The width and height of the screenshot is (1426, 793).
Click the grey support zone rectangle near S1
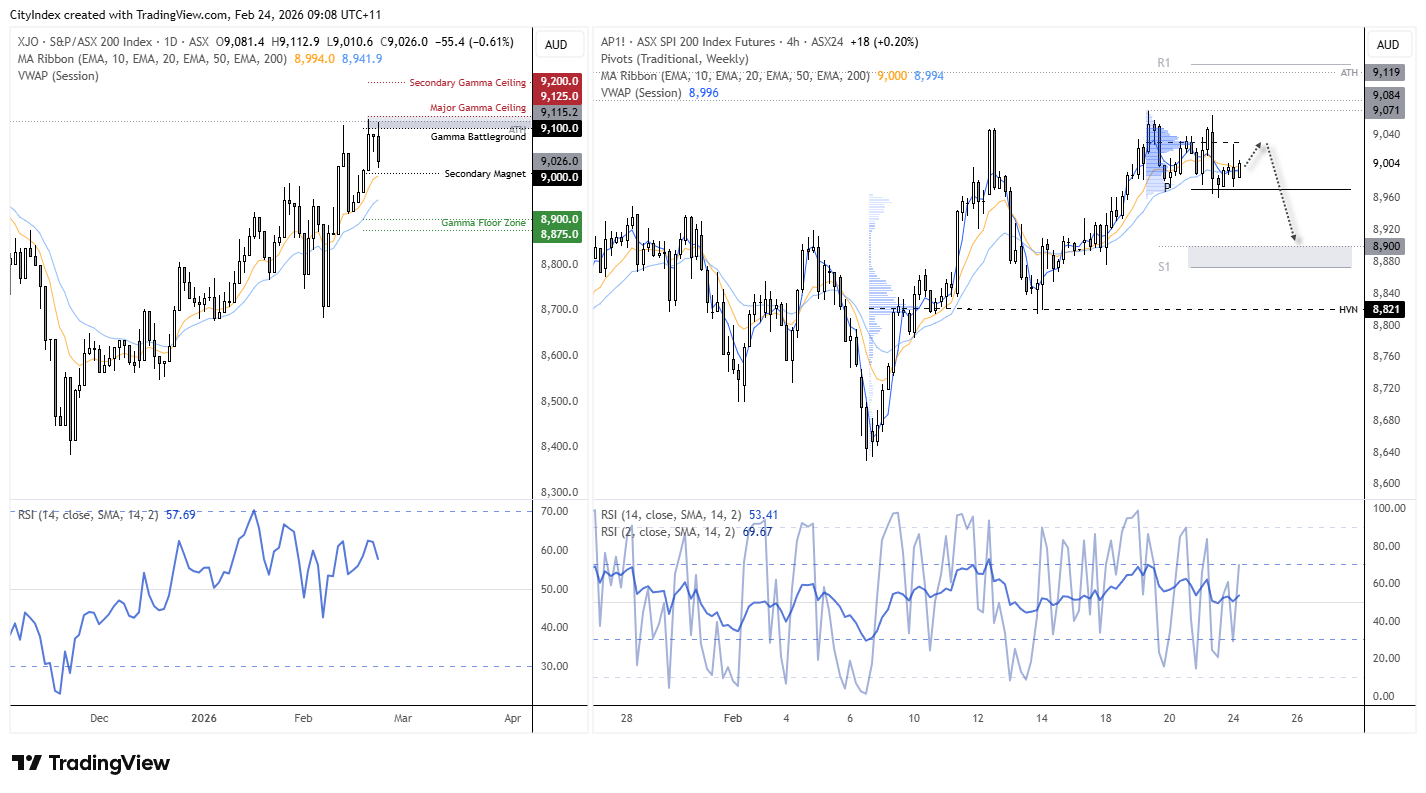click(1268, 257)
